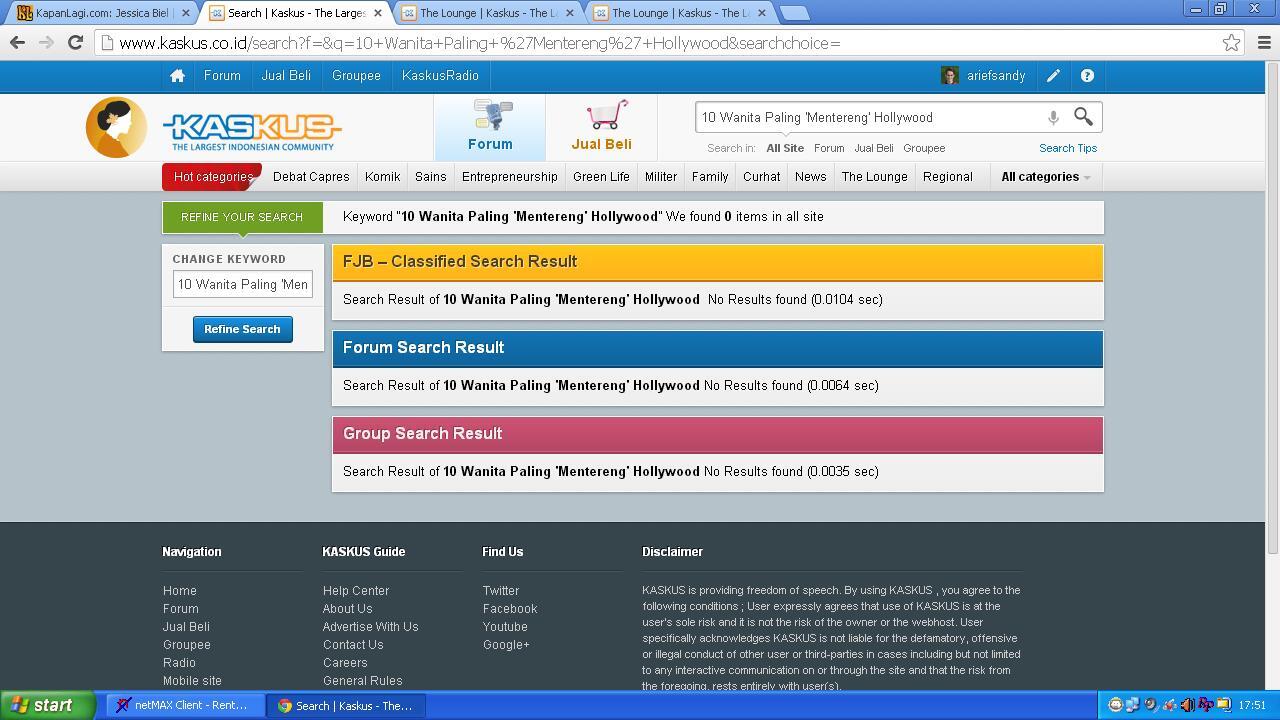Open Search Tips link

tap(1068, 148)
